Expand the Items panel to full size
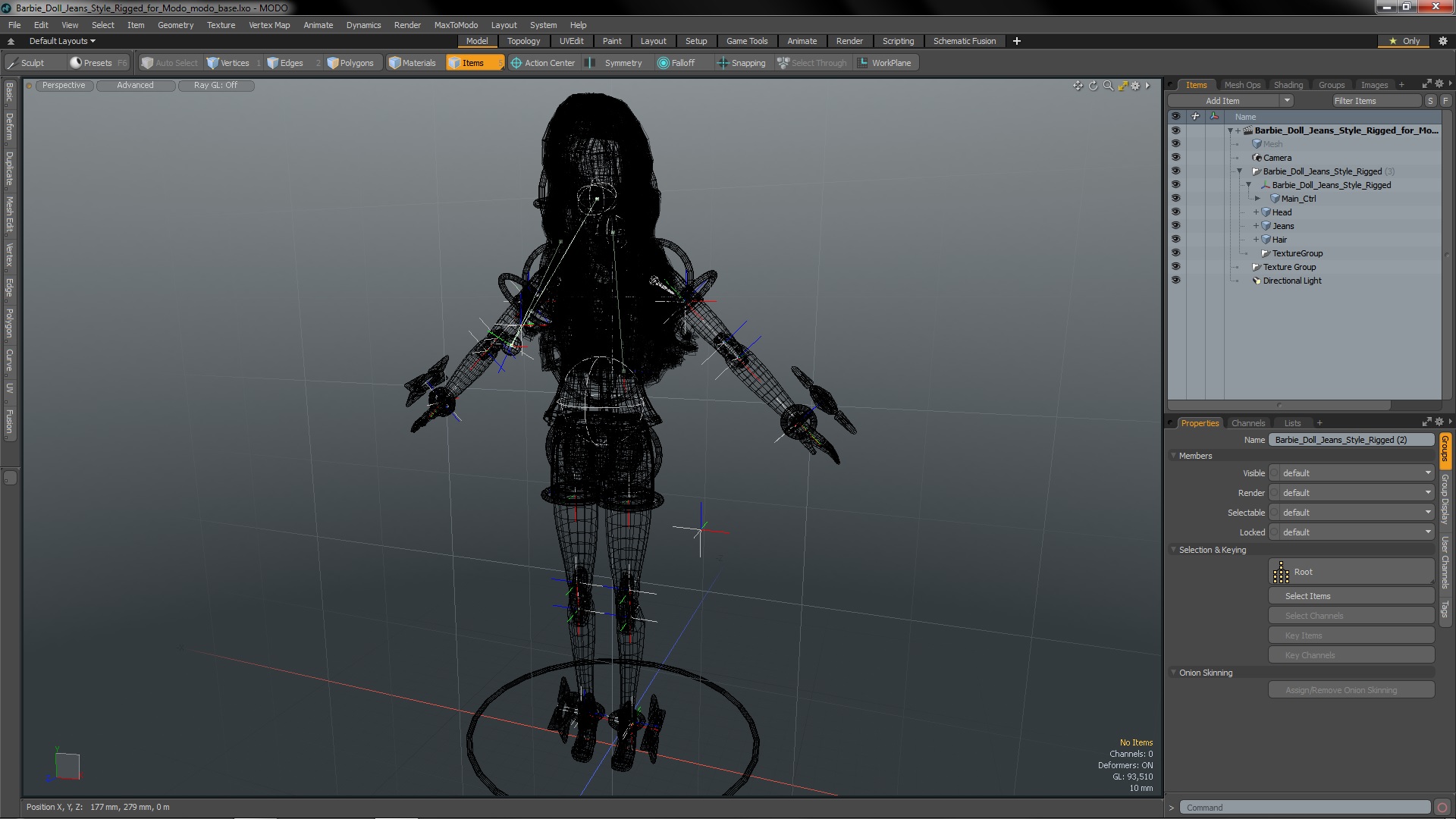Screen dimensions: 1456x819 point(1426,83)
